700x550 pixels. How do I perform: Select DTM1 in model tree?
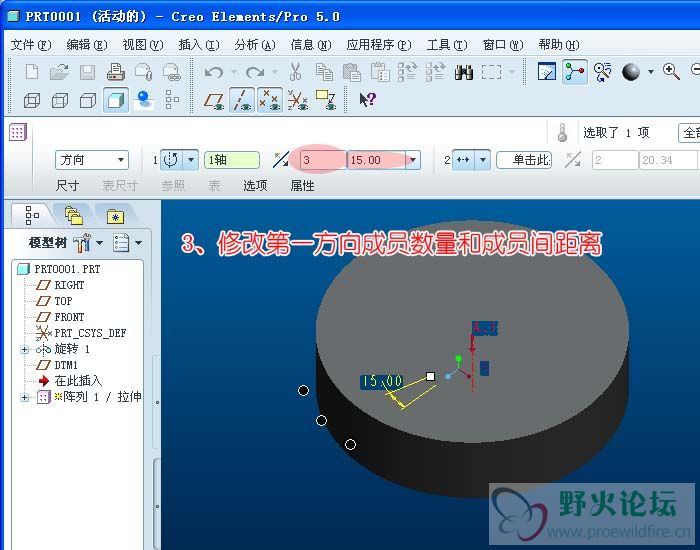point(66,365)
